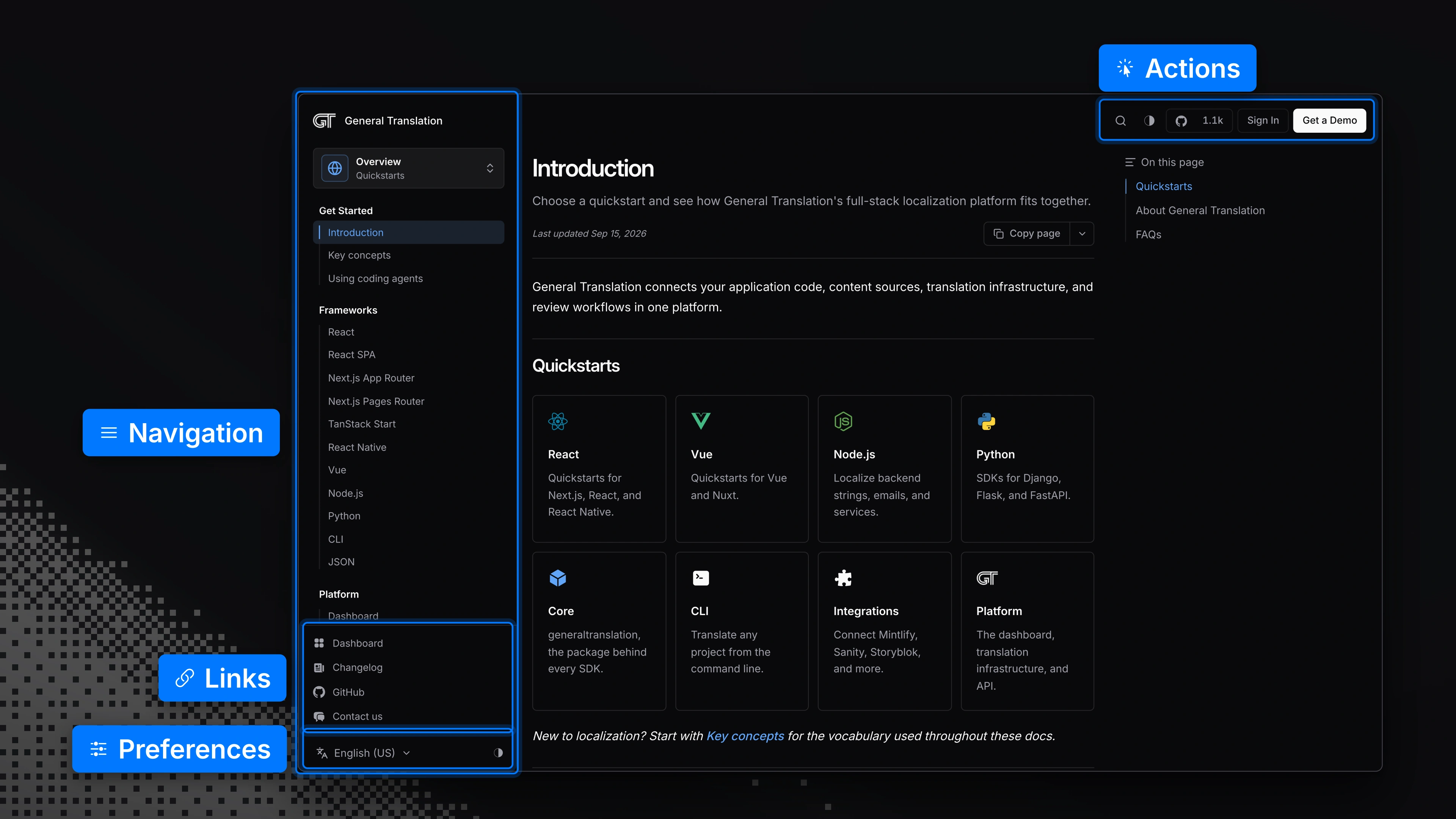Screen dimensions: 1456x819
Task: Open CLI in the sidebar list
Action: coord(335,539)
